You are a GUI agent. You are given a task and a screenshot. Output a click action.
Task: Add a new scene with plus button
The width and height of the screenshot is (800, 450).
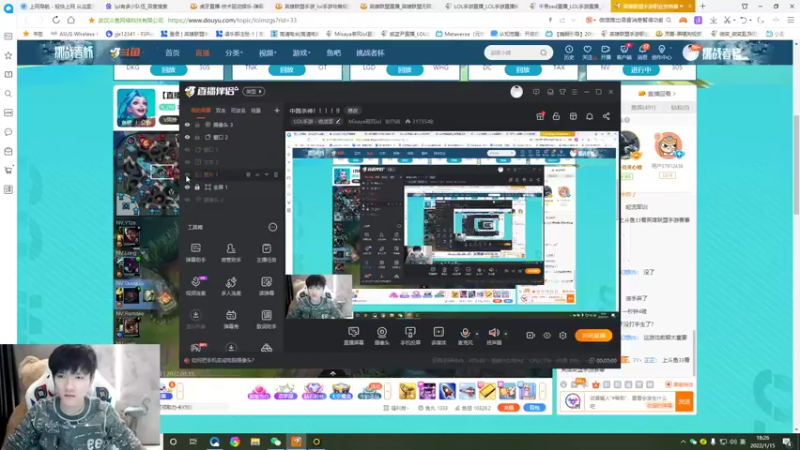(277, 110)
